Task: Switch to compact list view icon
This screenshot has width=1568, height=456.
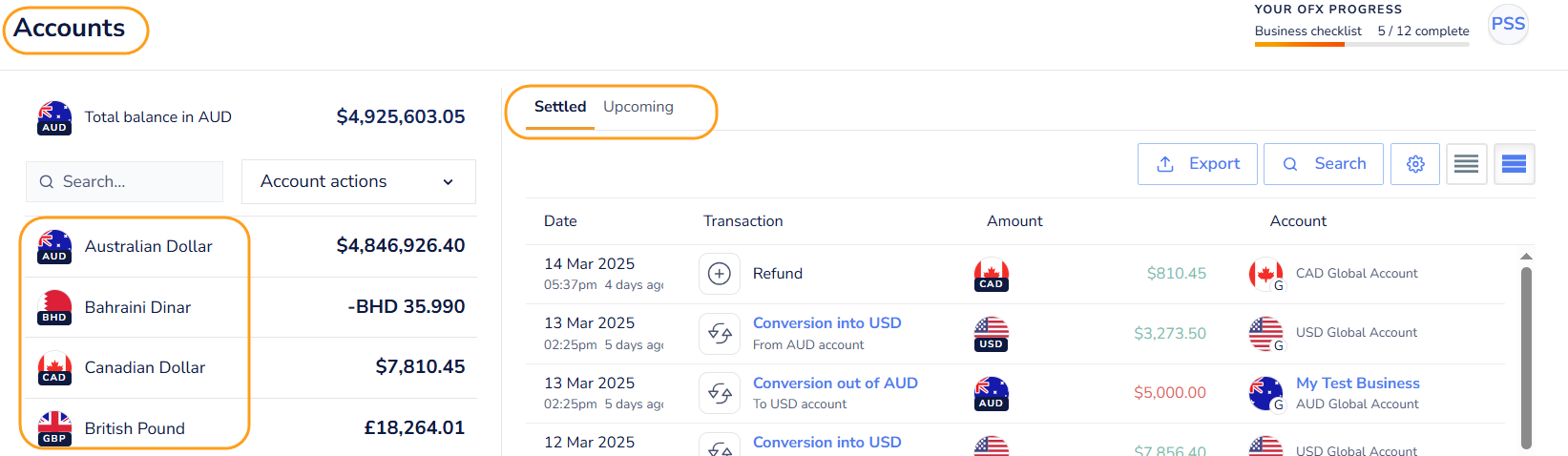Action: 1467,164
